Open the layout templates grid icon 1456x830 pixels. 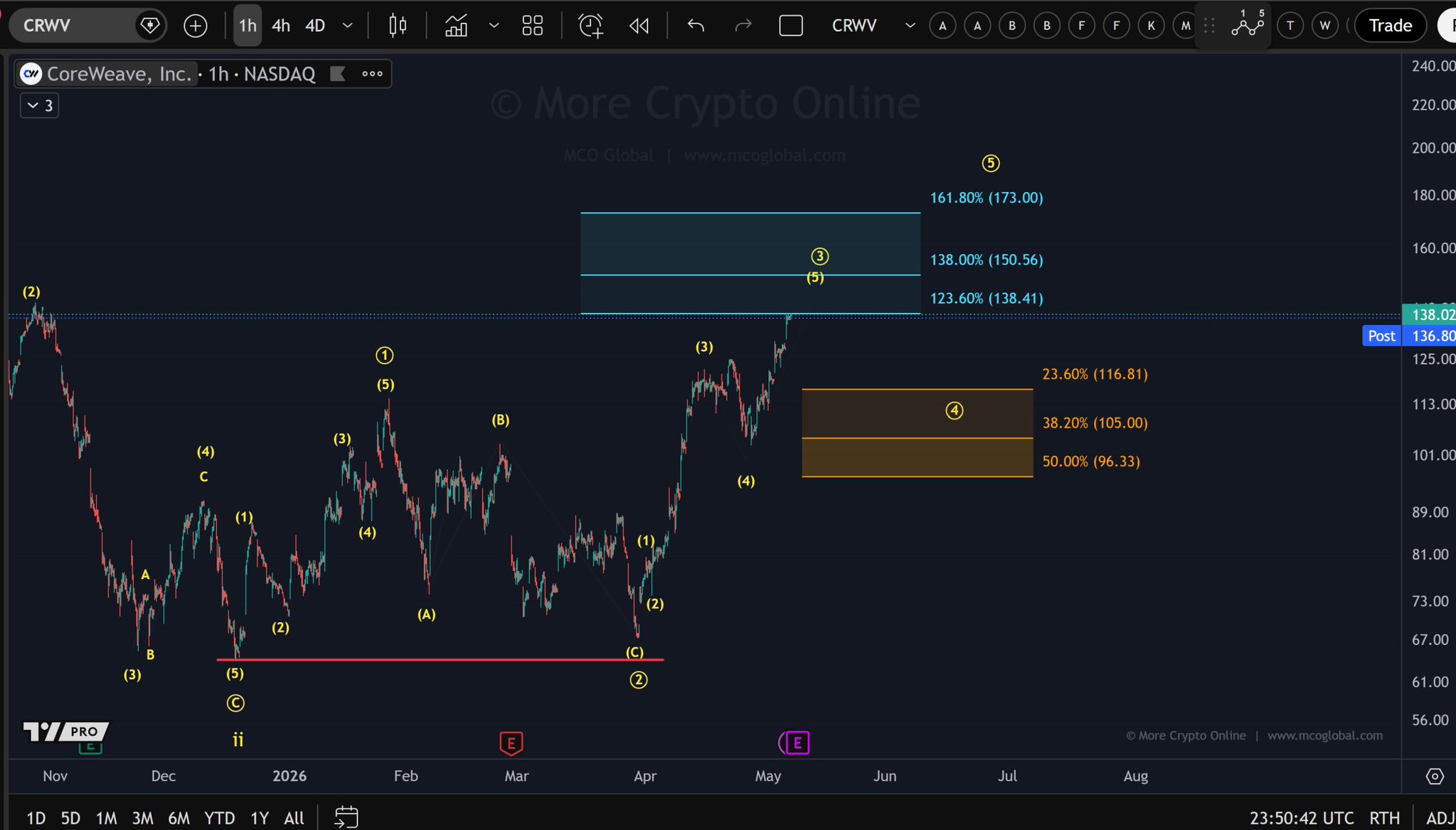pyautogui.click(x=532, y=26)
